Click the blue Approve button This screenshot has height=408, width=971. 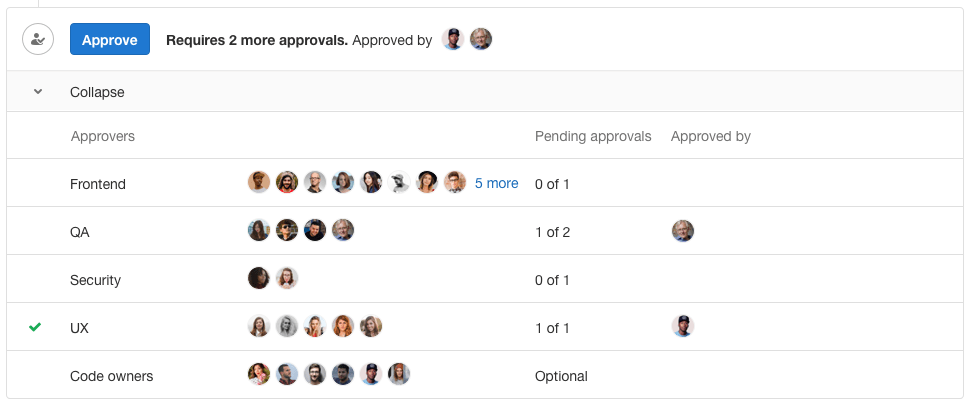110,40
